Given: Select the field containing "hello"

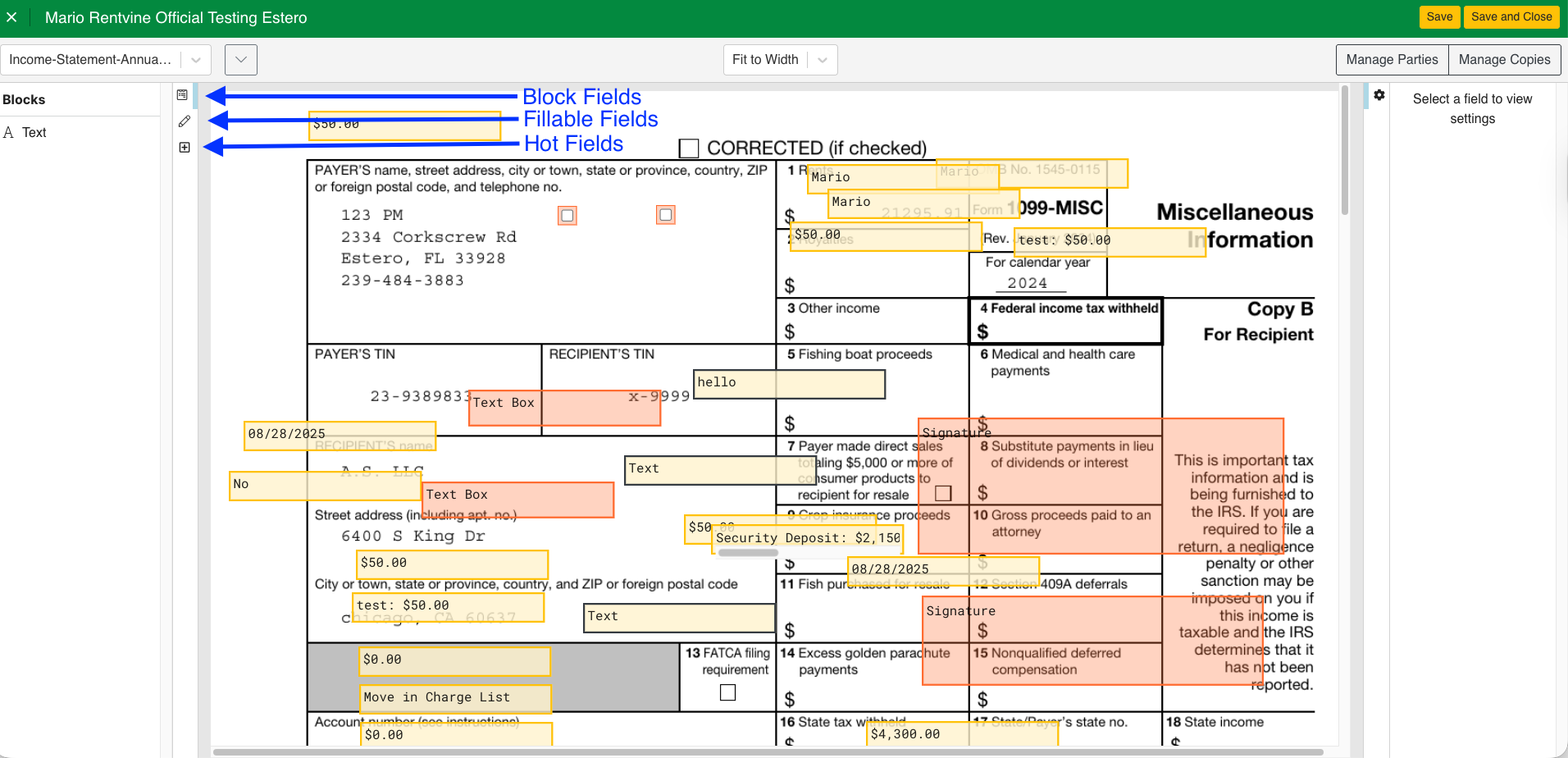Looking at the screenshot, I should (x=789, y=384).
